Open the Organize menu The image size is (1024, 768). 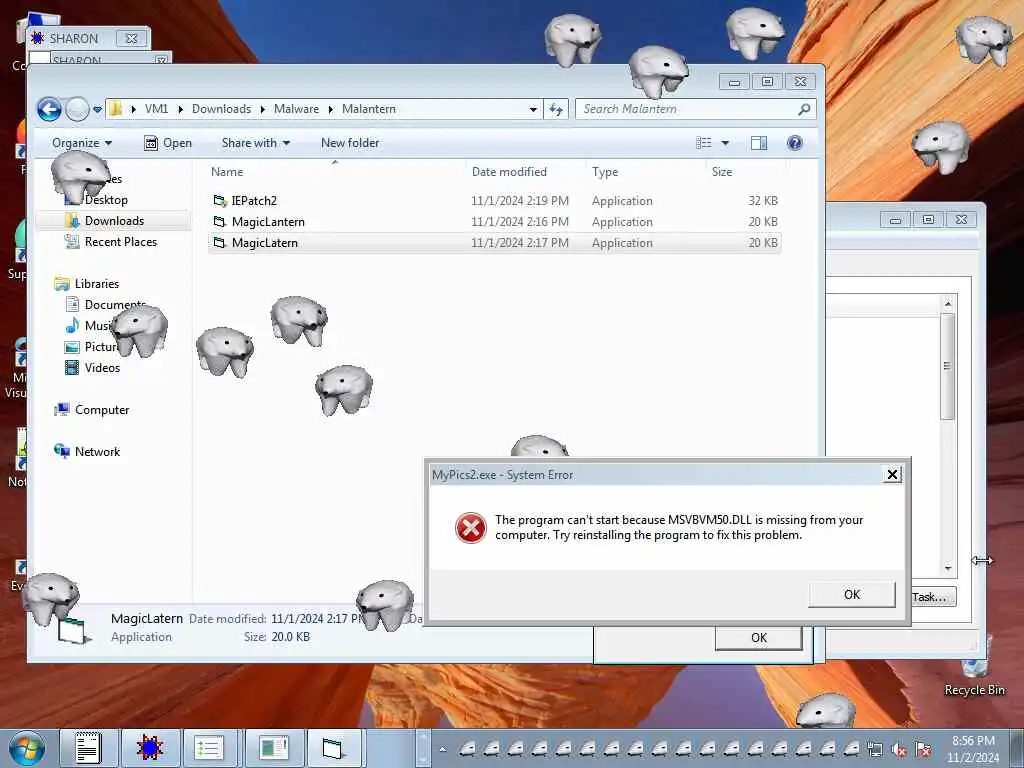click(82, 143)
